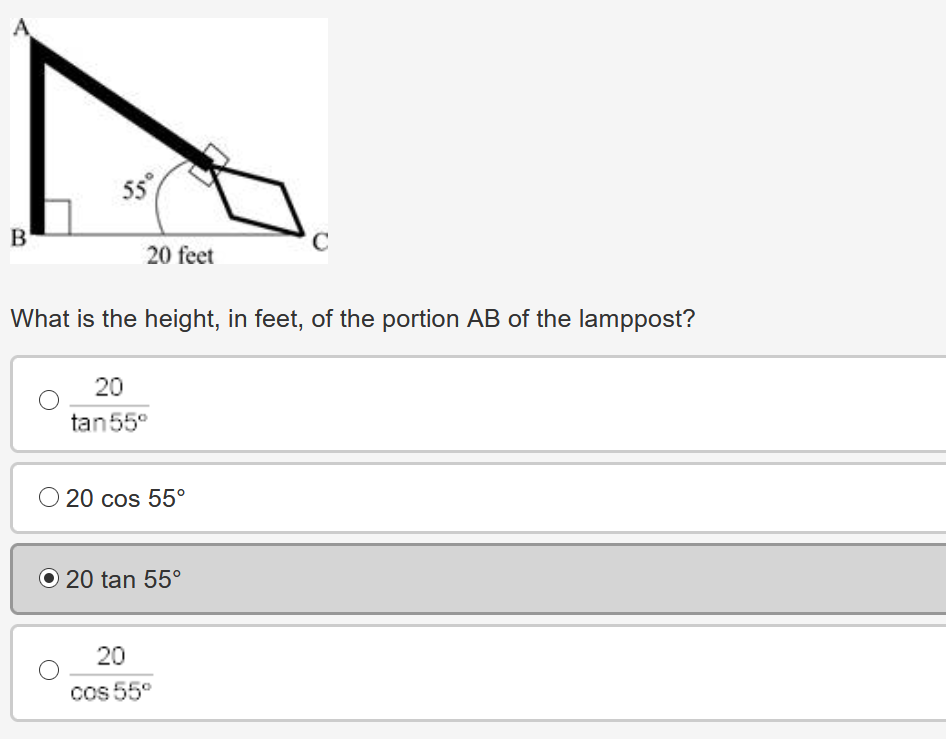The height and width of the screenshot is (739, 946).
Task: Click the "20 tan 55°" answer text
Action: coord(124,579)
